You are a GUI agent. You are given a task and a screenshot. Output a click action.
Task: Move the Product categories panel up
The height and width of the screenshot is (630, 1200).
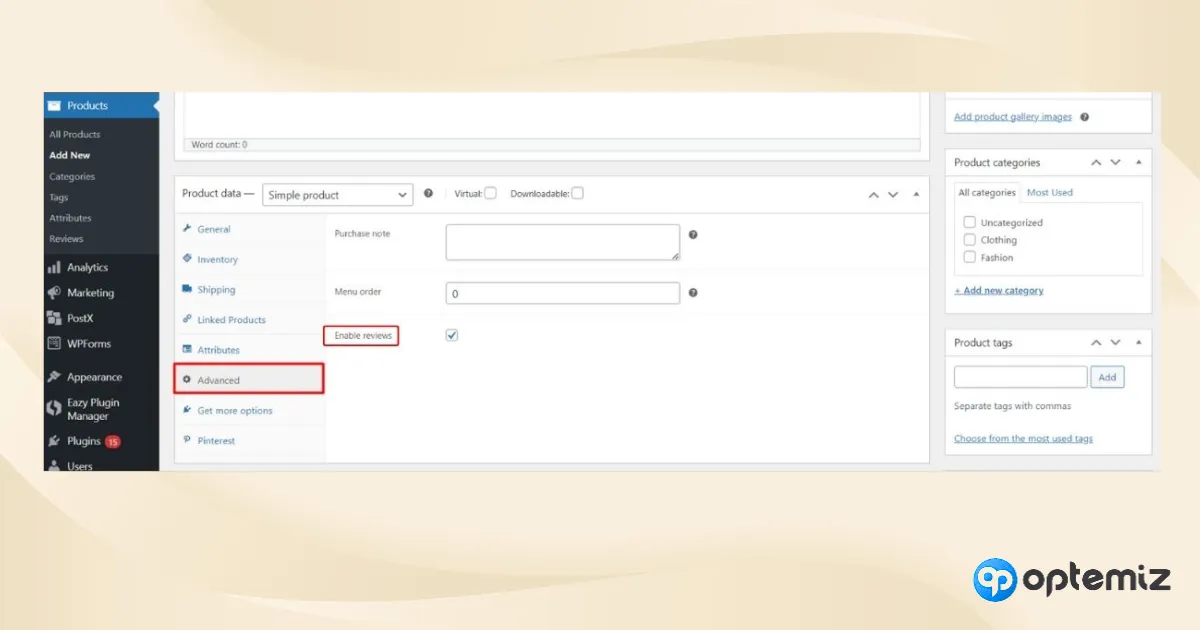coord(1096,162)
